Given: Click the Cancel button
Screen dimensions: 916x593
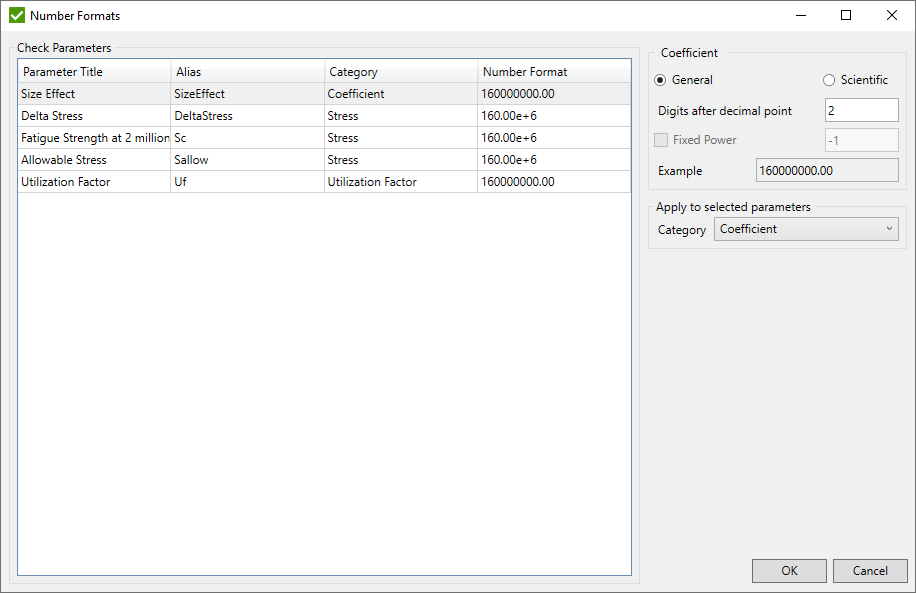Looking at the screenshot, I should point(870,571).
